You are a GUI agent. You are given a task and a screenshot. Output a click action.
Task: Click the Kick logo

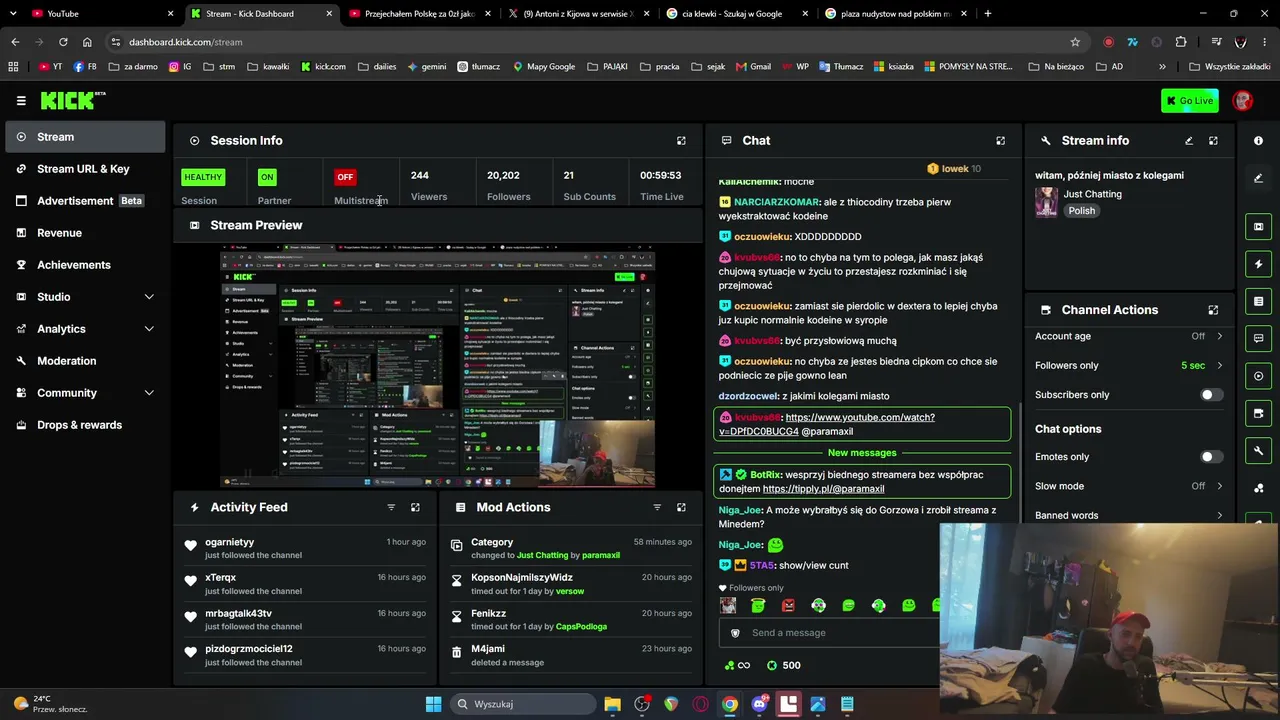click(x=72, y=100)
